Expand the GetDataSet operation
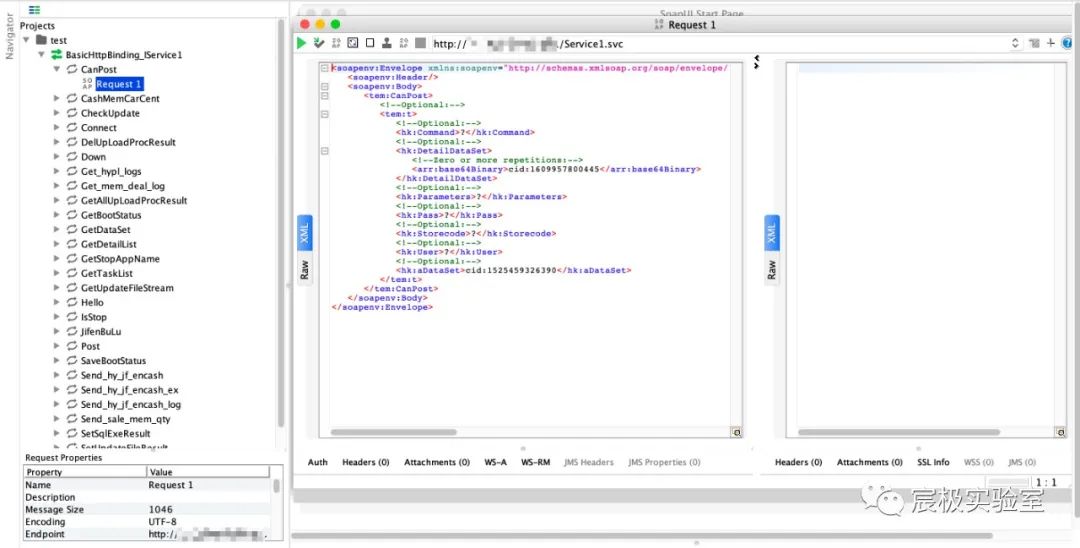This screenshot has height=548, width=1080. point(56,229)
